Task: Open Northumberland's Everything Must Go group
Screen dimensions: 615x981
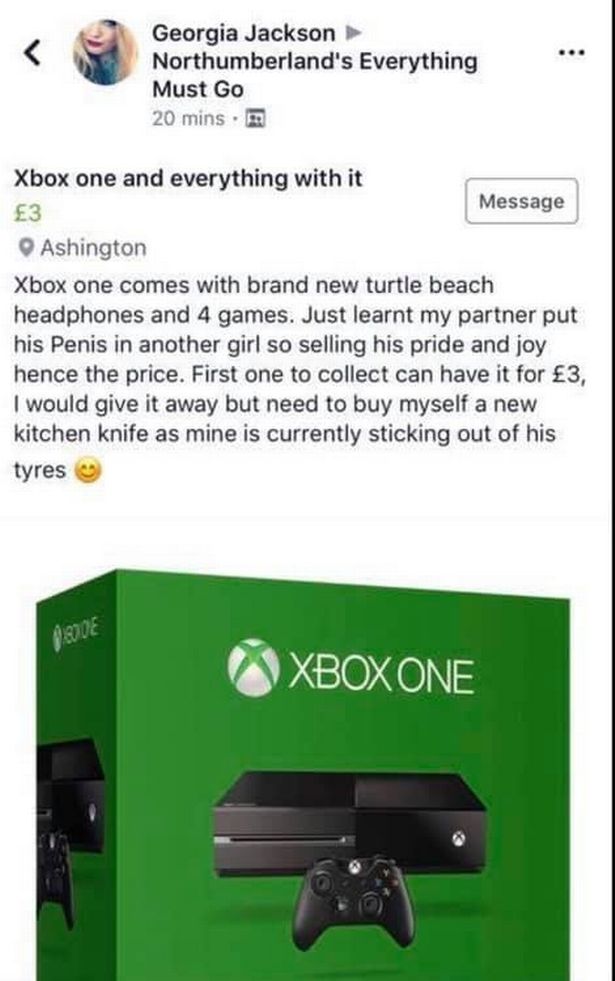Action: pyautogui.click(x=314, y=74)
